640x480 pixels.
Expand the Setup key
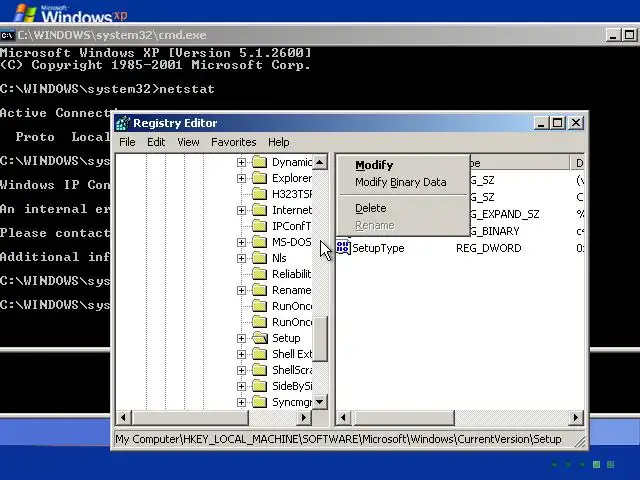(x=241, y=338)
